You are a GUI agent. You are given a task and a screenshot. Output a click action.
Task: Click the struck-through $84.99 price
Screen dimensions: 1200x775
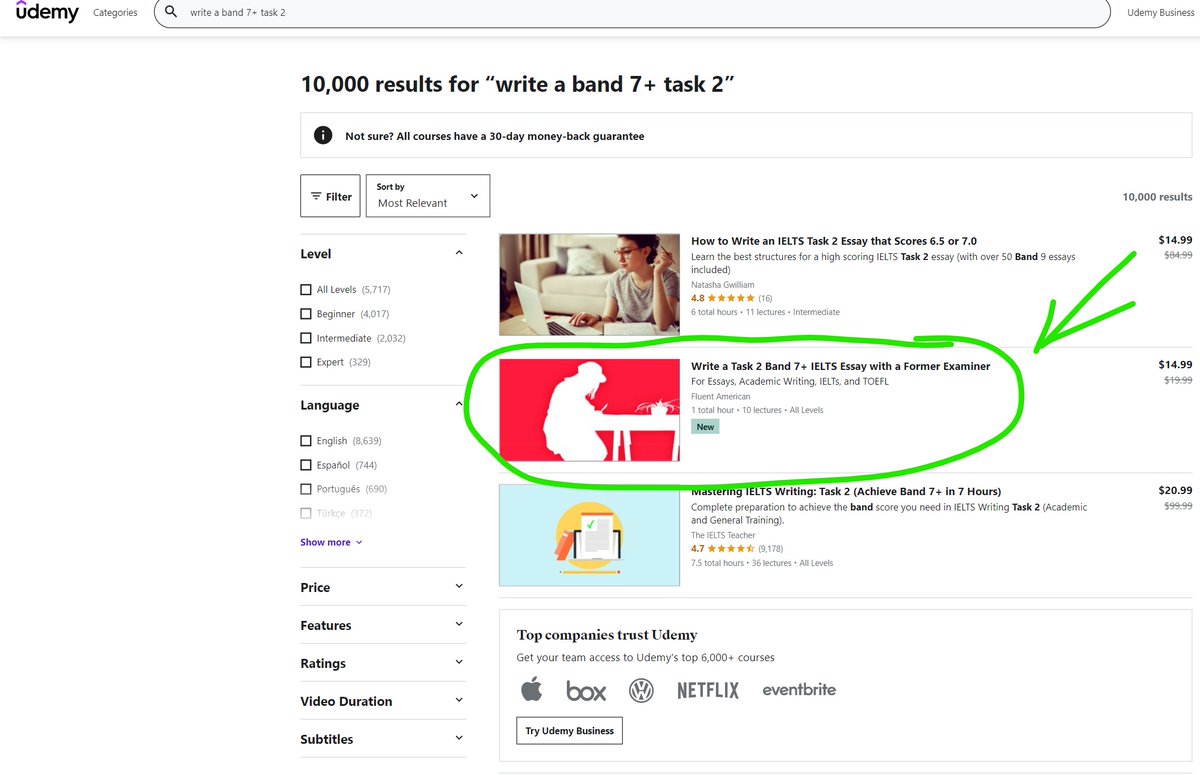coord(1178,256)
